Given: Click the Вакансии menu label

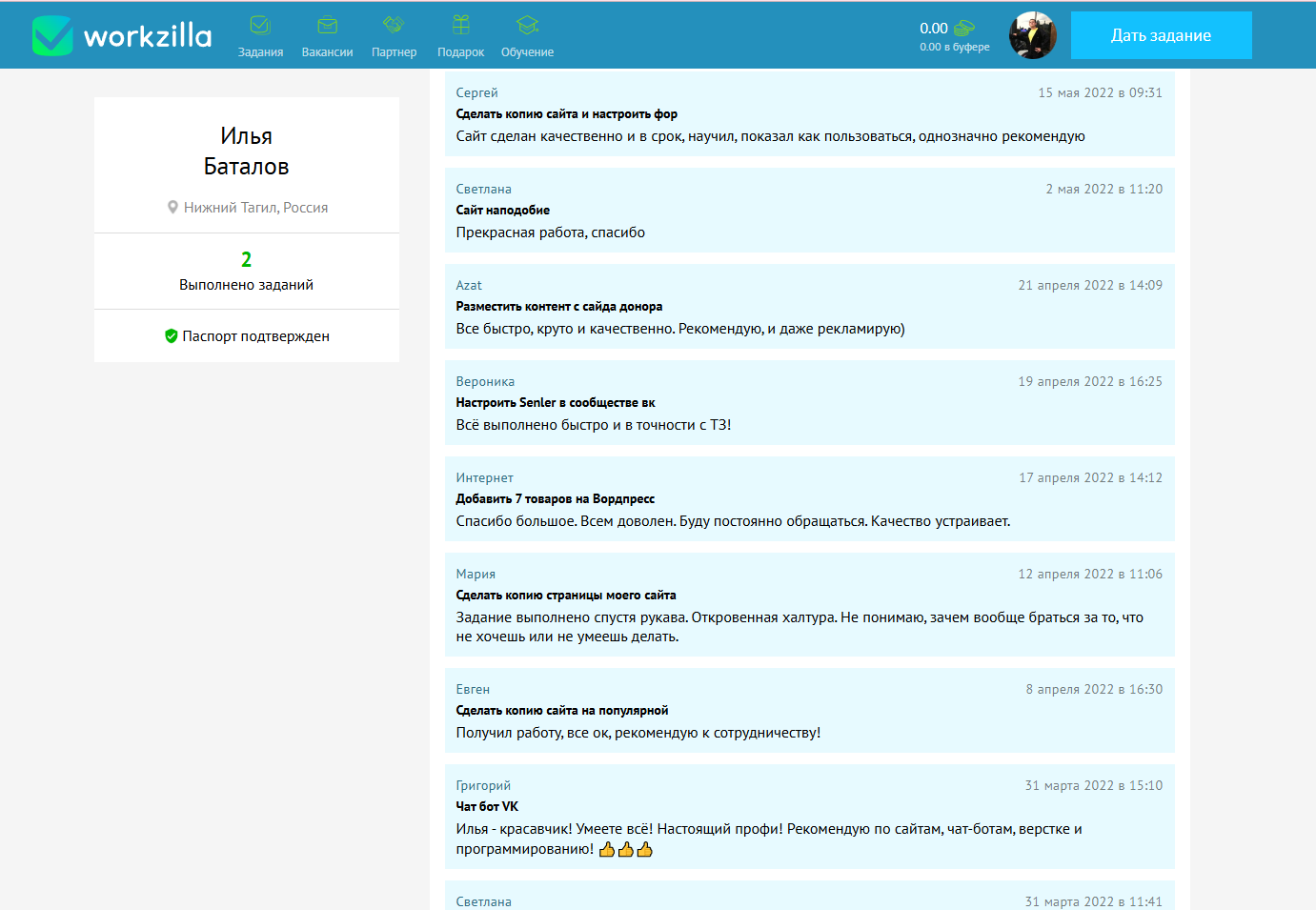Looking at the screenshot, I should (327, 52).
